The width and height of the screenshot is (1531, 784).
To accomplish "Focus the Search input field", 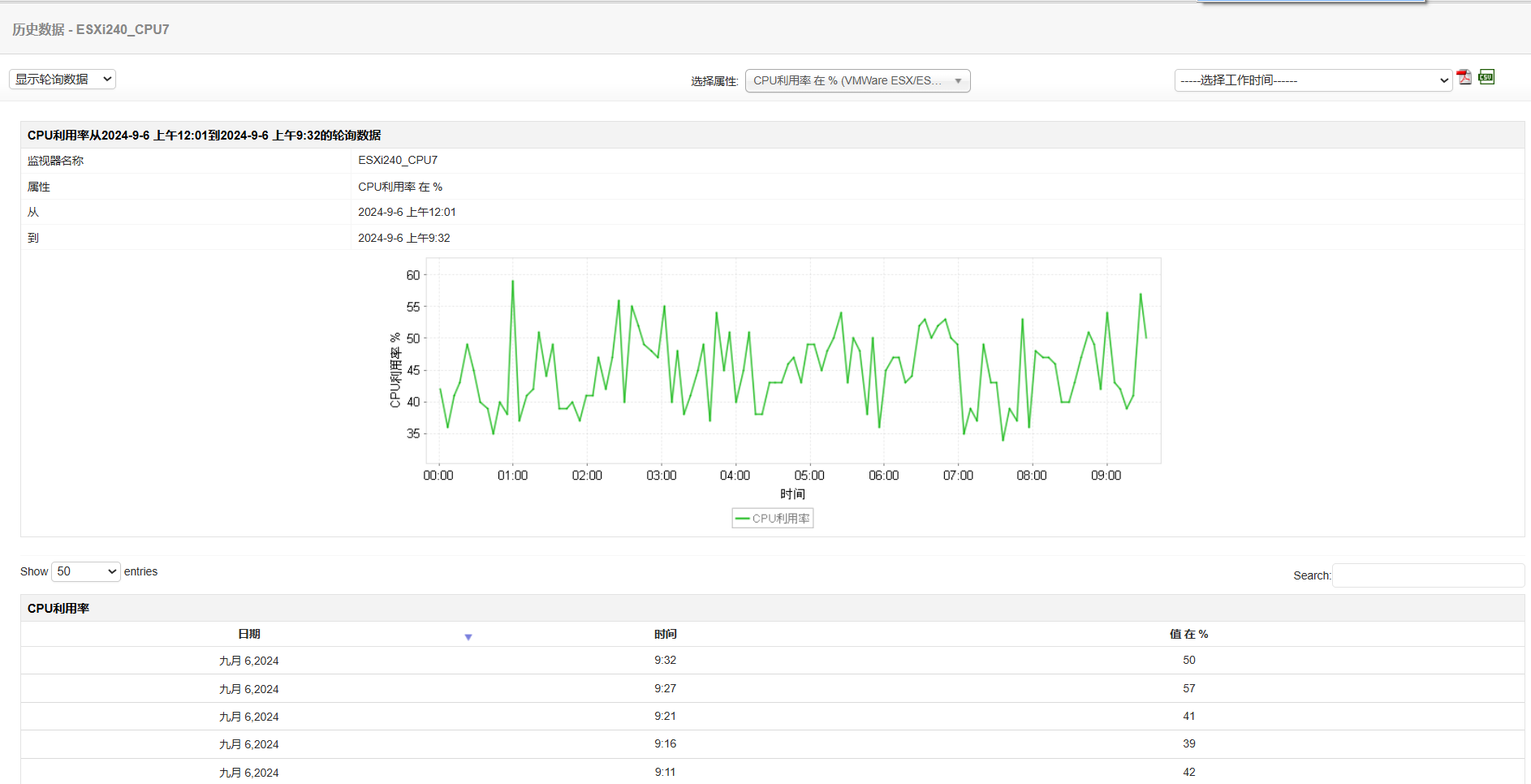I will tap(1428, 575).
